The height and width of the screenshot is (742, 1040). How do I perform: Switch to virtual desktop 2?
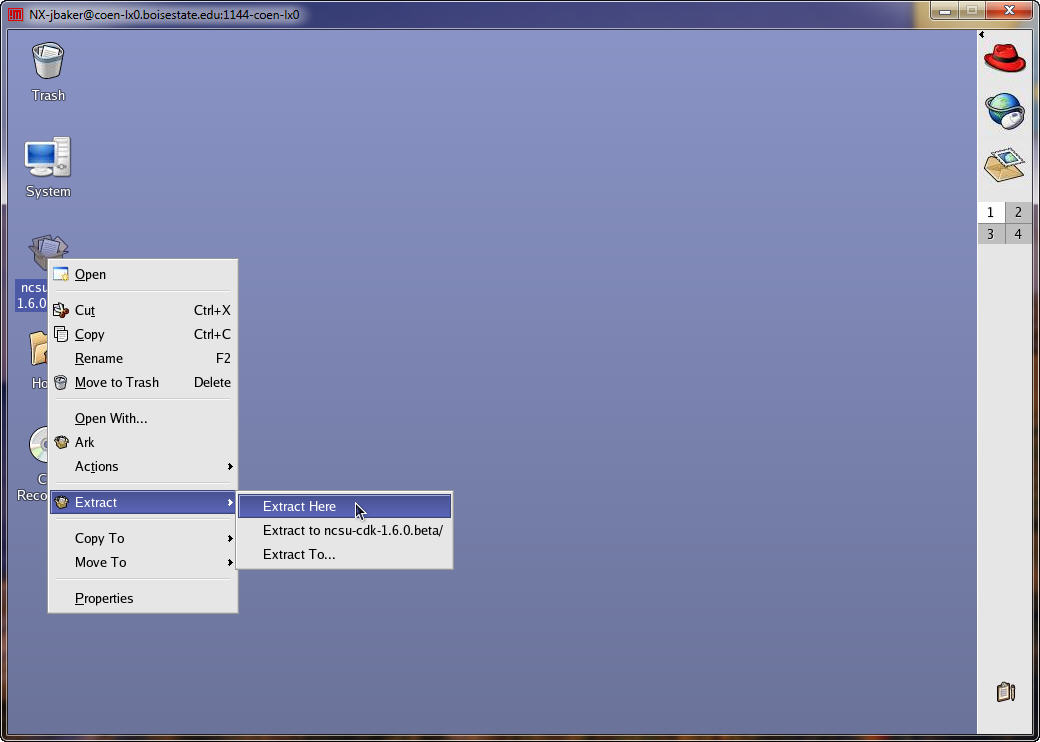1018,212
